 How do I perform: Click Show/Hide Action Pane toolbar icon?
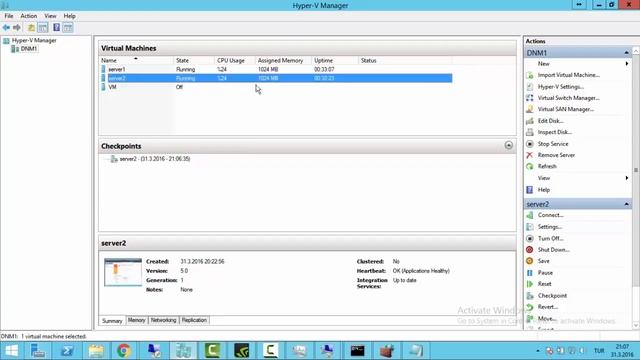(x=68, y=28)
